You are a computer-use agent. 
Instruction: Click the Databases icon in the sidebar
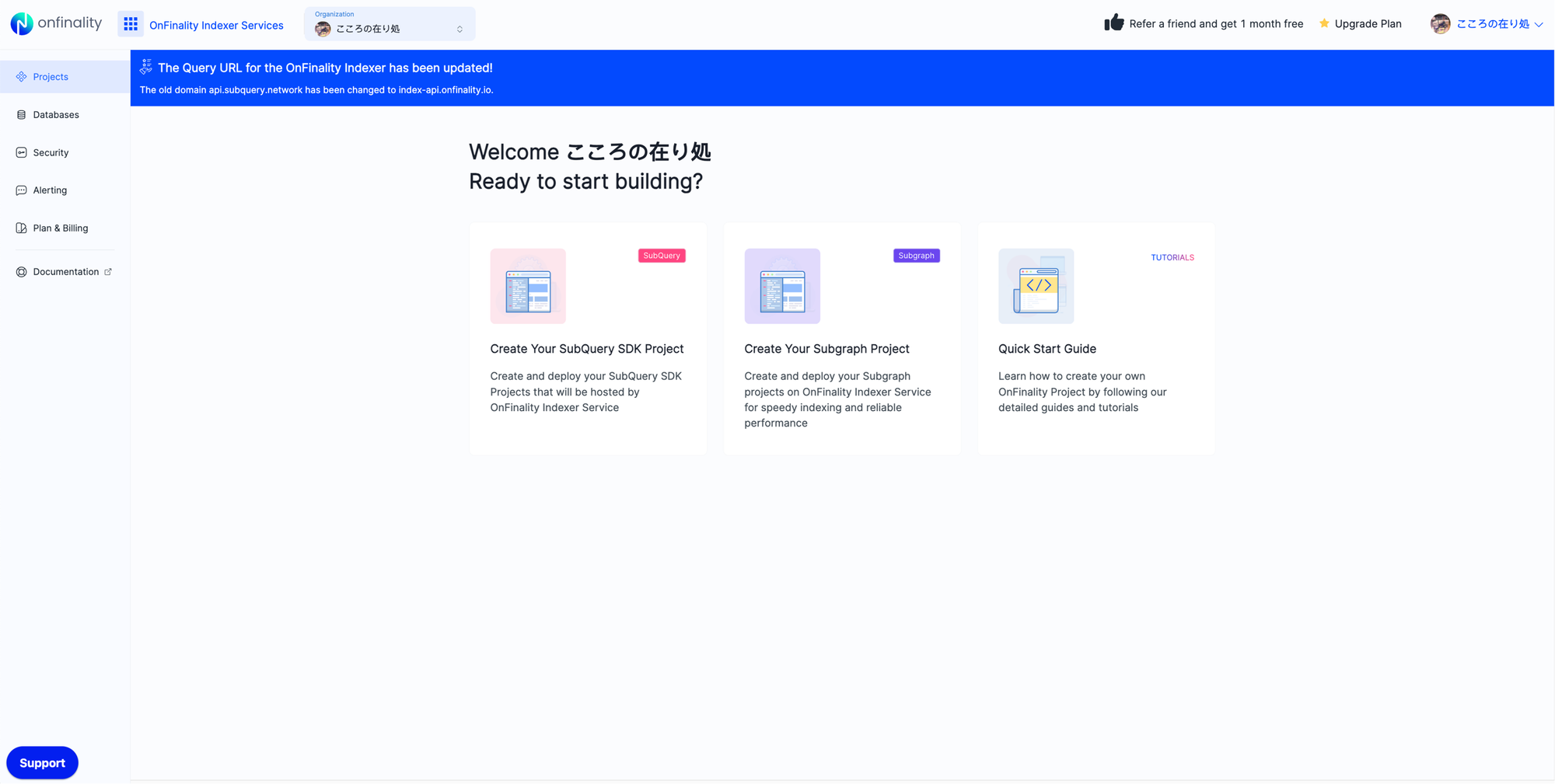click(x=20, y=114)
